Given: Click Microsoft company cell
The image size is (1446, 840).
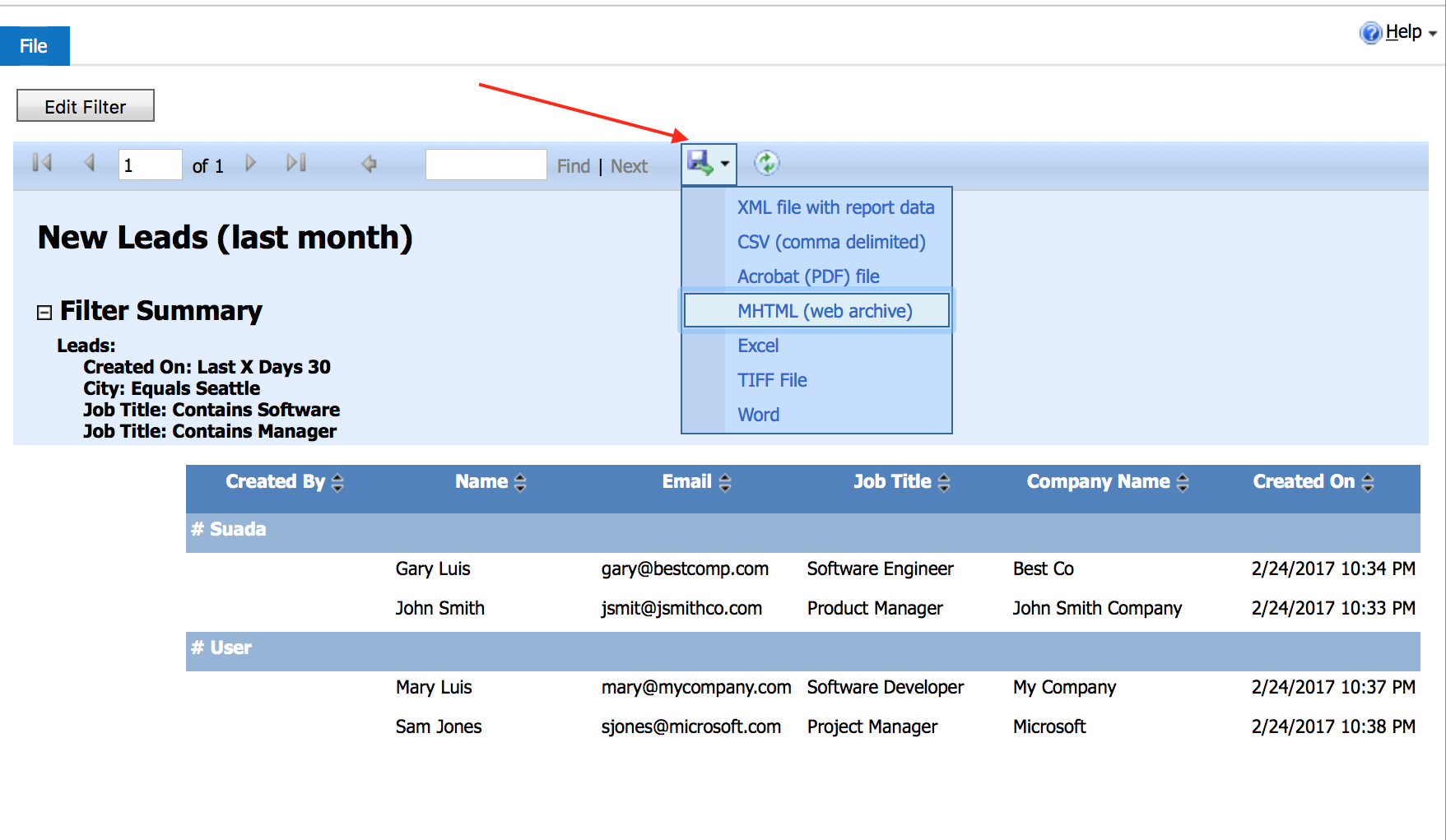Looking at the screenshot, I should click(x=1049, y=726).
